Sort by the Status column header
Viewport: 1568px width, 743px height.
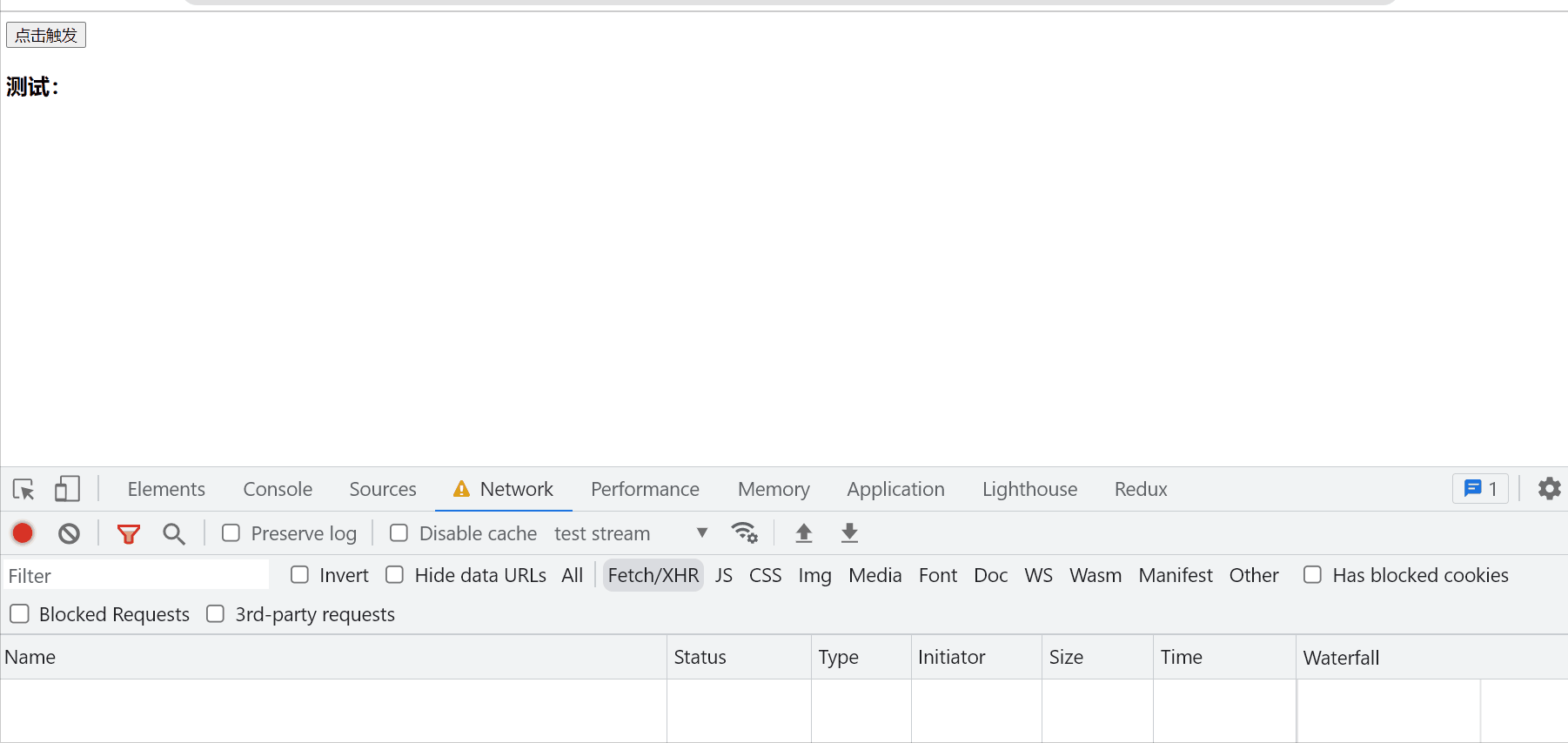[739, 657]
